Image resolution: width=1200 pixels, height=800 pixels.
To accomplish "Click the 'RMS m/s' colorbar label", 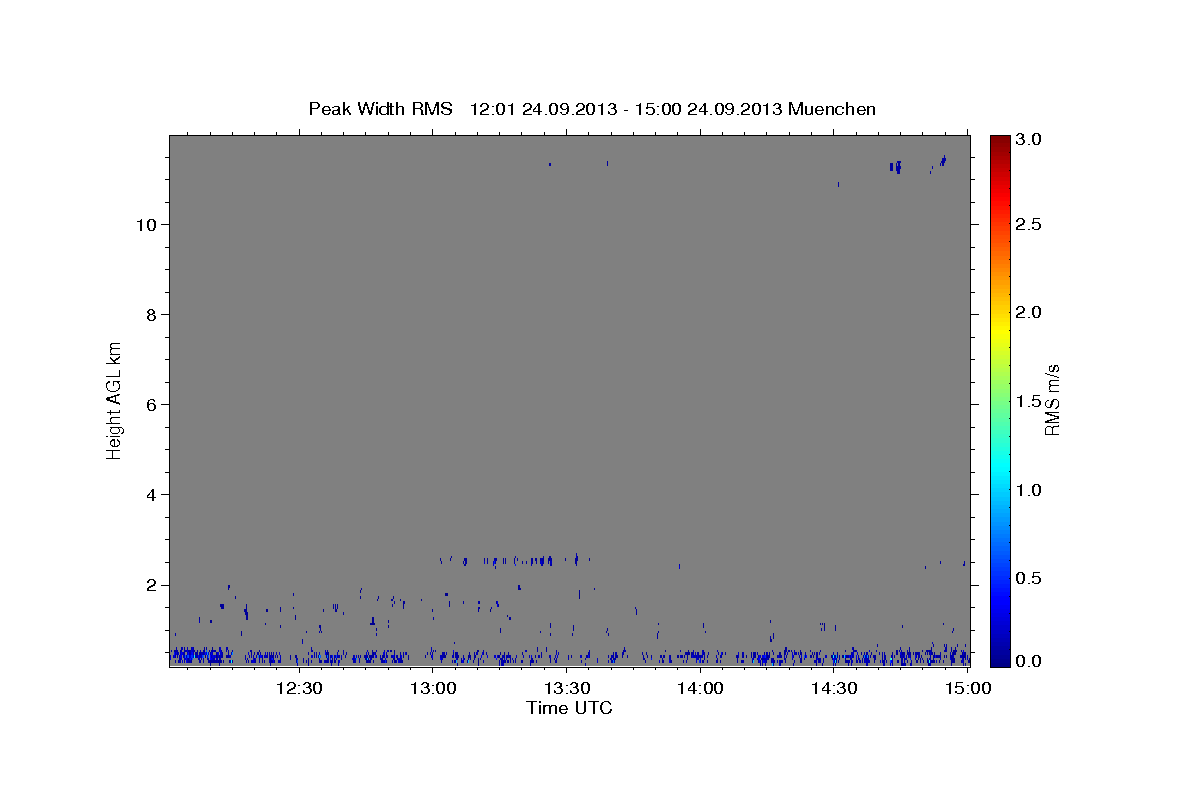I will coord(1052,401).
